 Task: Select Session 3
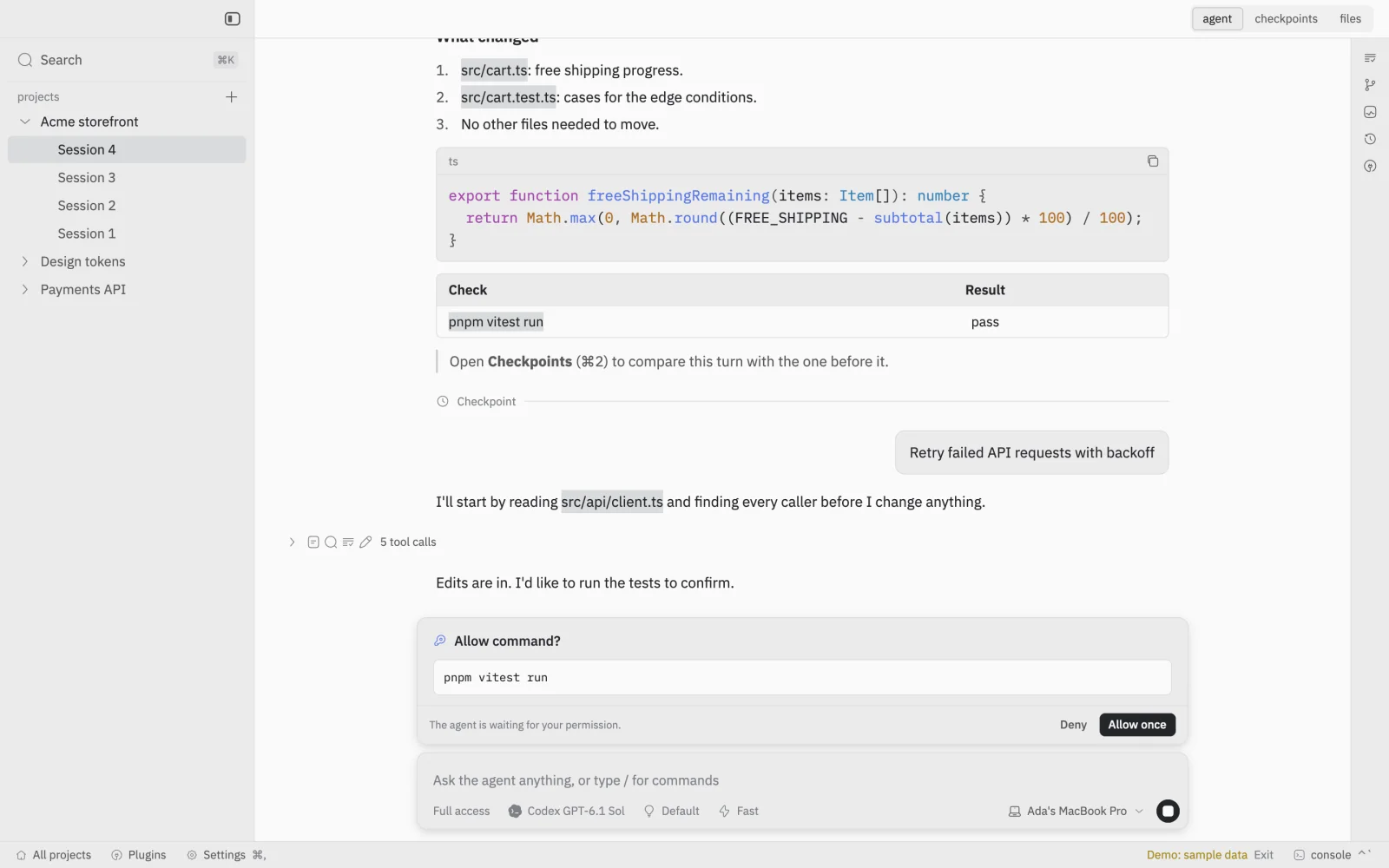(x=127, y=177)
